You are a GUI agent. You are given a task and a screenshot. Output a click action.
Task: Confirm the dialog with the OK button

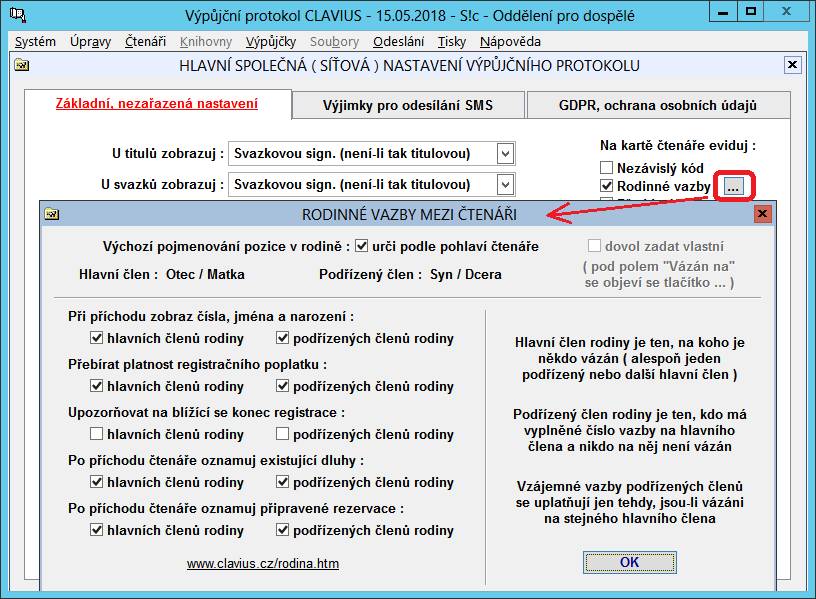pos(630,562)
